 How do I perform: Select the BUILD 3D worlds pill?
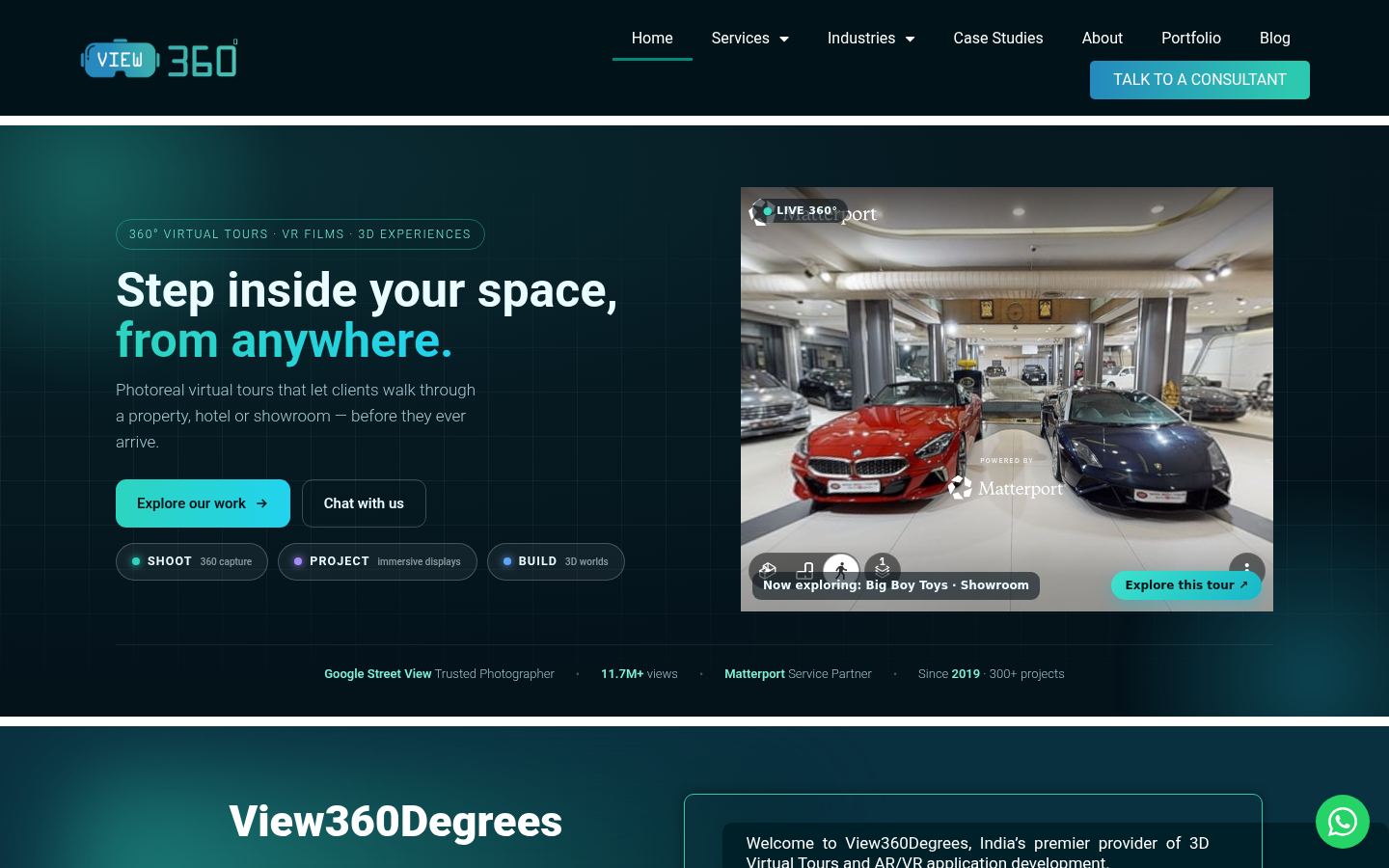pyautogui.click(x=556, y=561)
